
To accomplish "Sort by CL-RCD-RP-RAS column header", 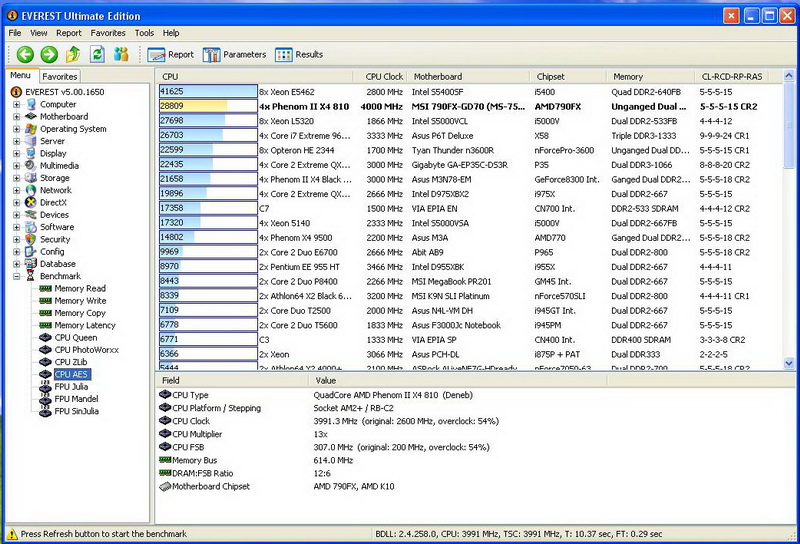I will click(x=732, y=77).
